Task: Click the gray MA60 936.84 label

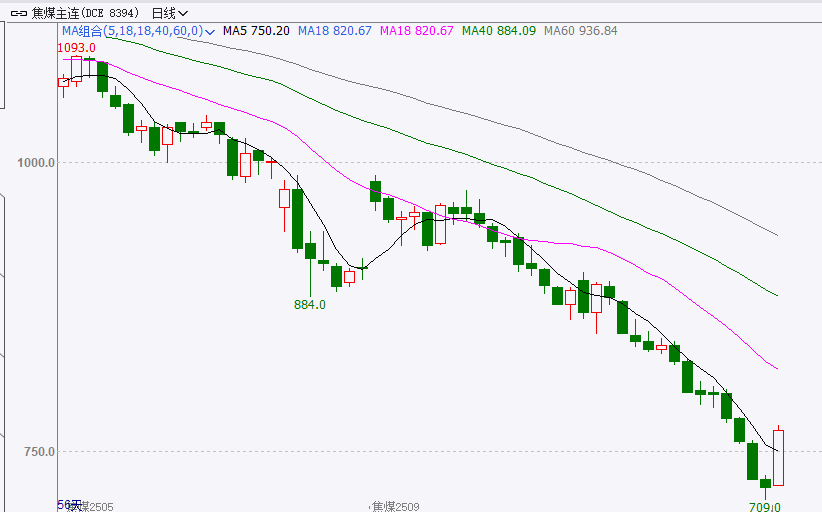Action: pos(580,31)
